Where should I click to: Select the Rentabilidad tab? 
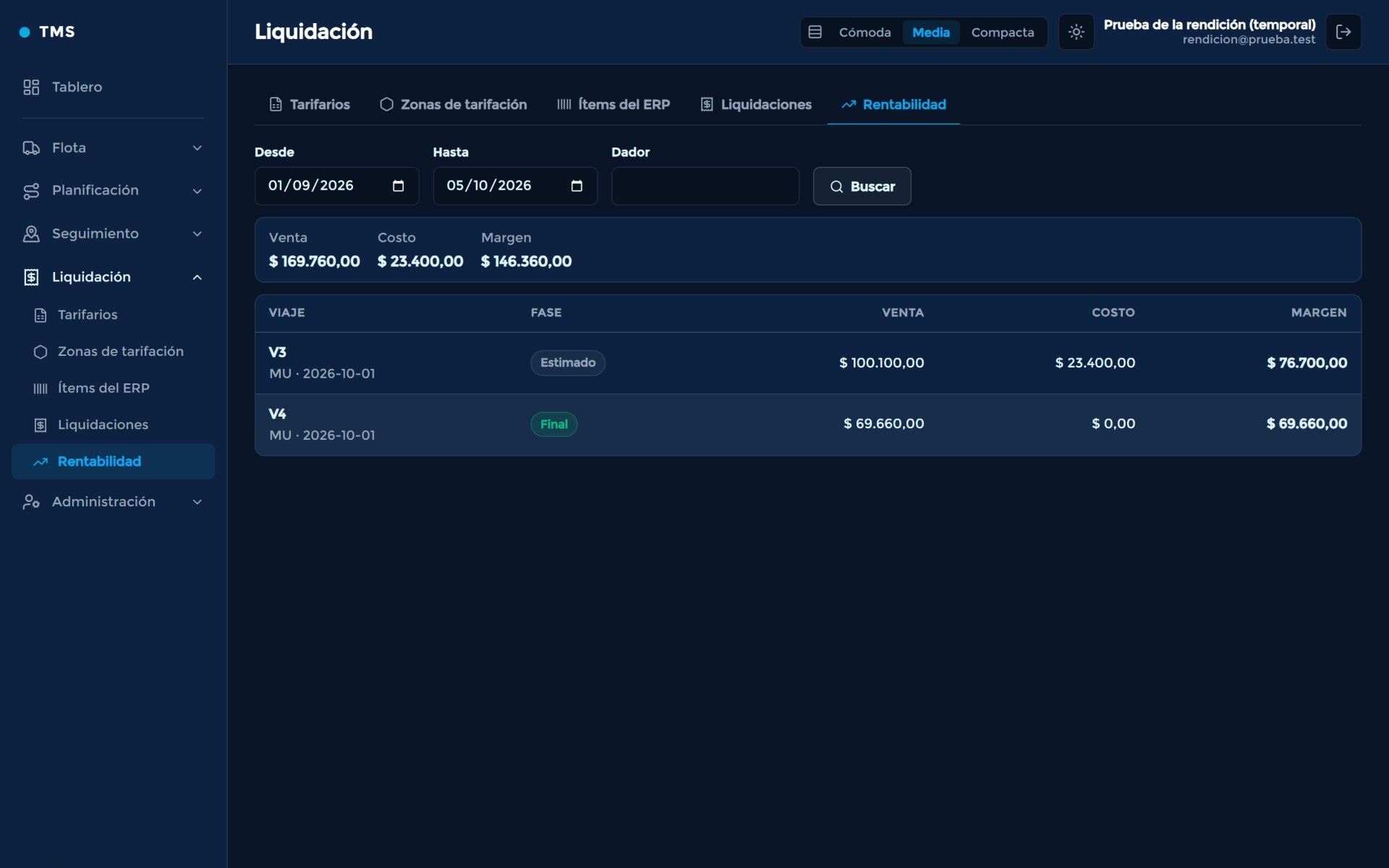[893, 105]
